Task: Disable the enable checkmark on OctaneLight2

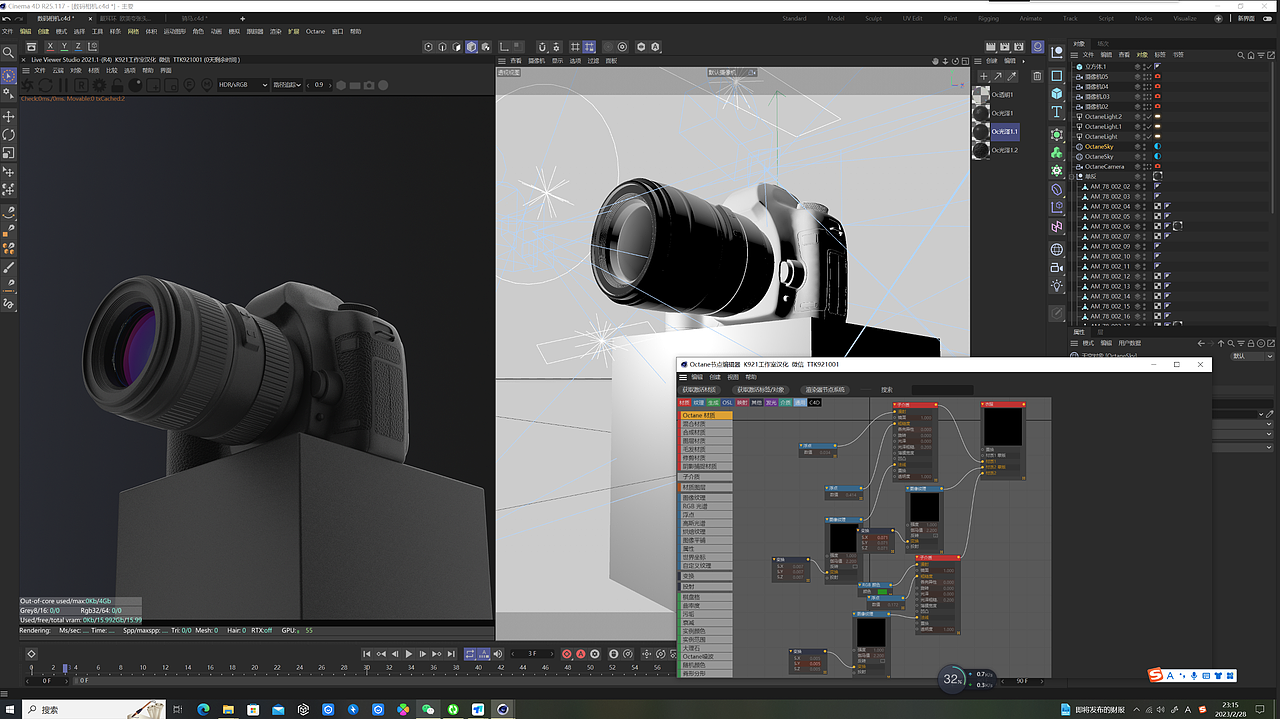Action: tap(1148, 116)
